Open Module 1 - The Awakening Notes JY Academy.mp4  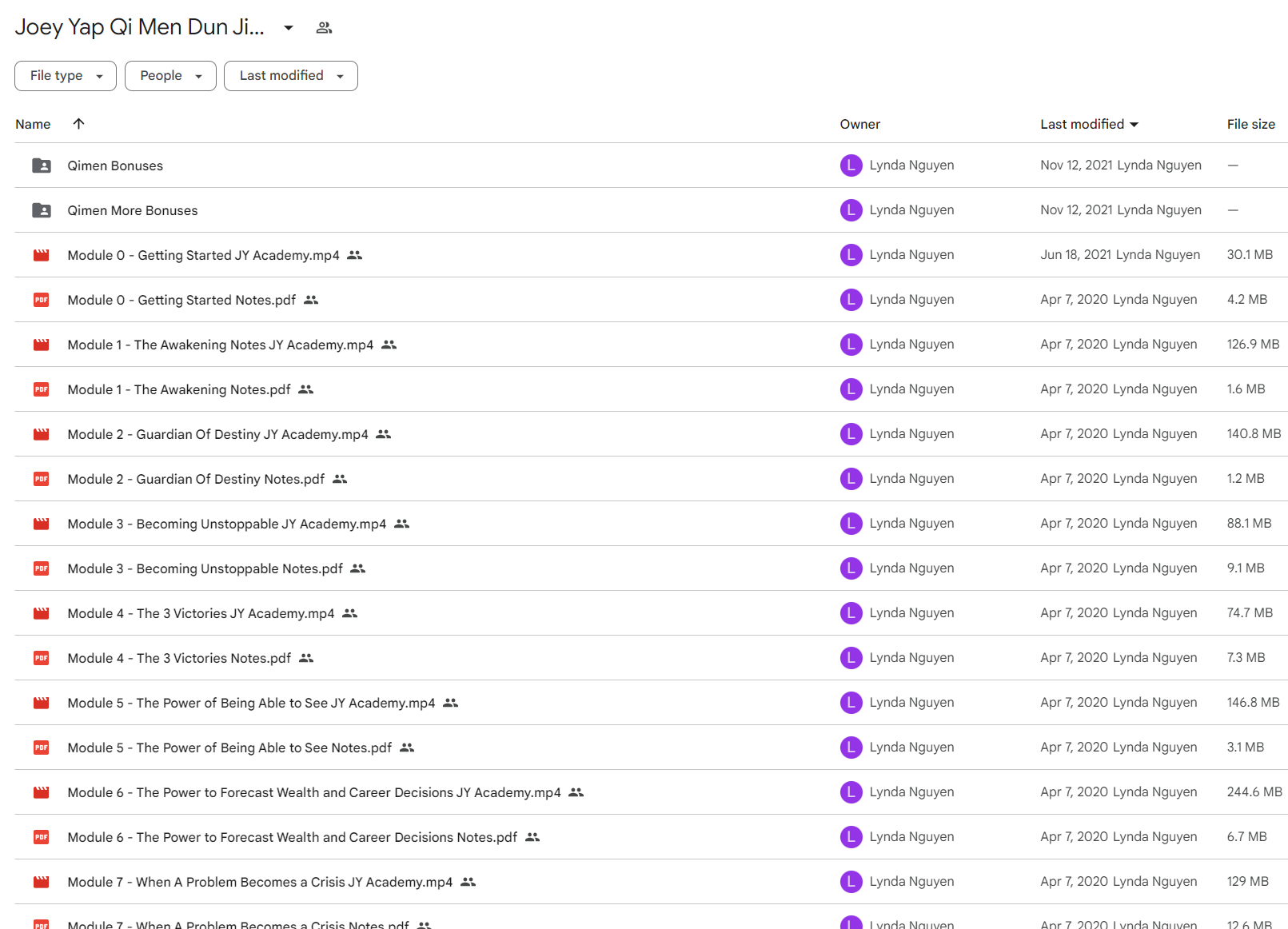[x=221, y=345]
